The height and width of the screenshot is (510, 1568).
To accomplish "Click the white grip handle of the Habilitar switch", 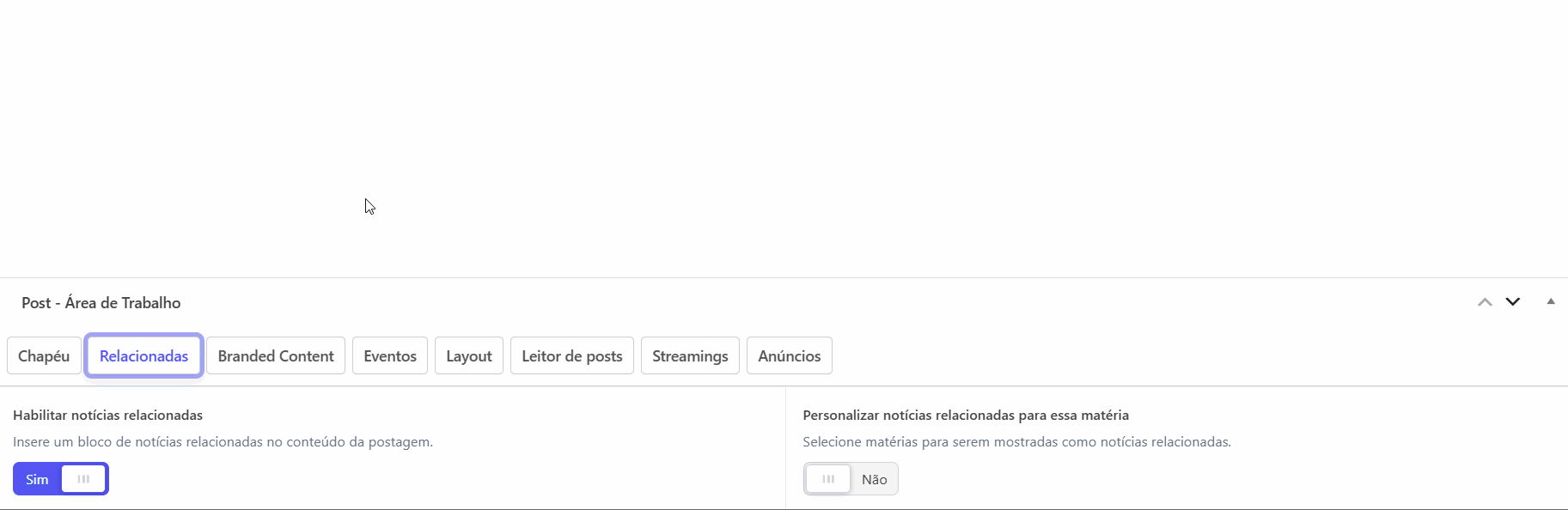I will click(83, 479).
